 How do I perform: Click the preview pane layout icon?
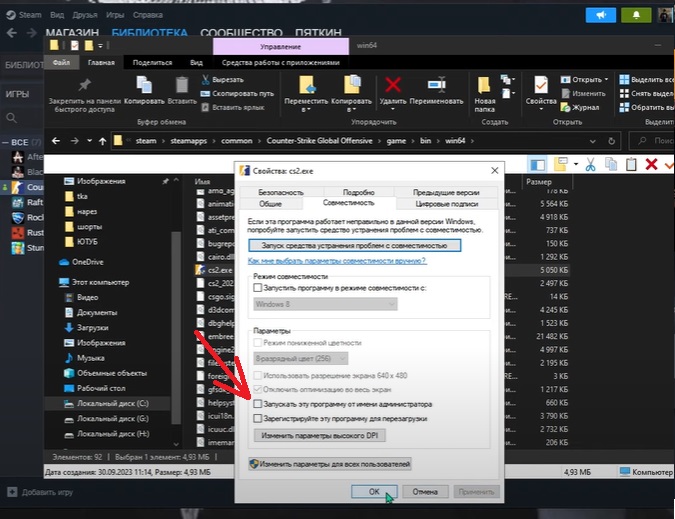[538, 164]
